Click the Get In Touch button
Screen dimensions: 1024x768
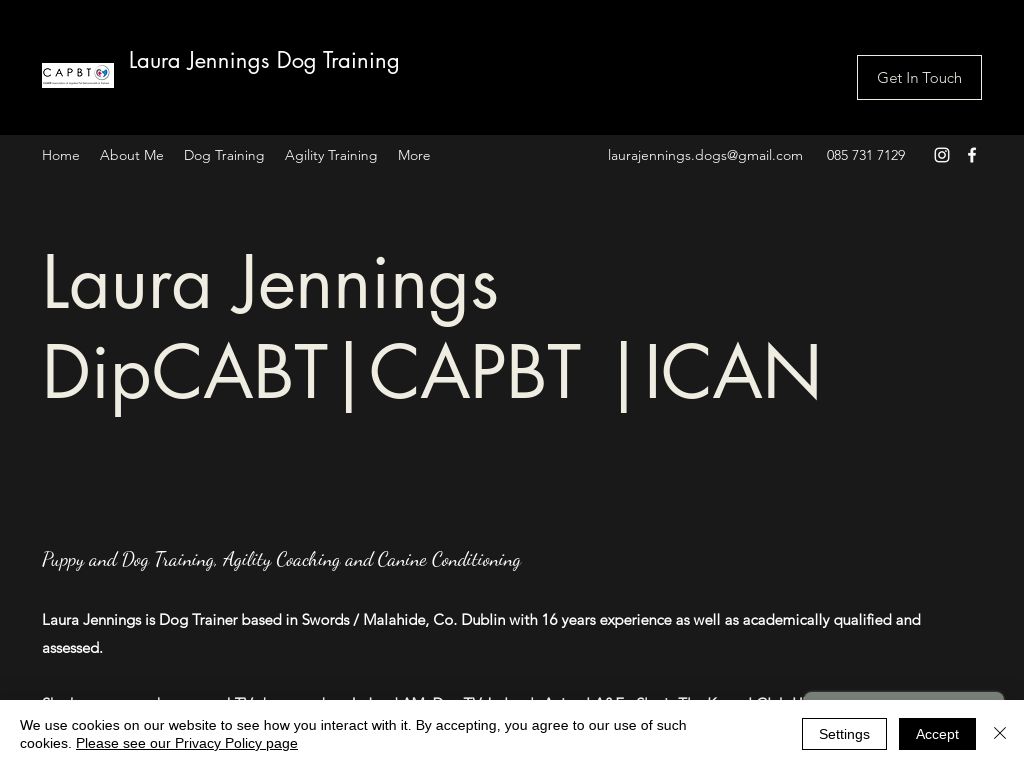point(919,77)
